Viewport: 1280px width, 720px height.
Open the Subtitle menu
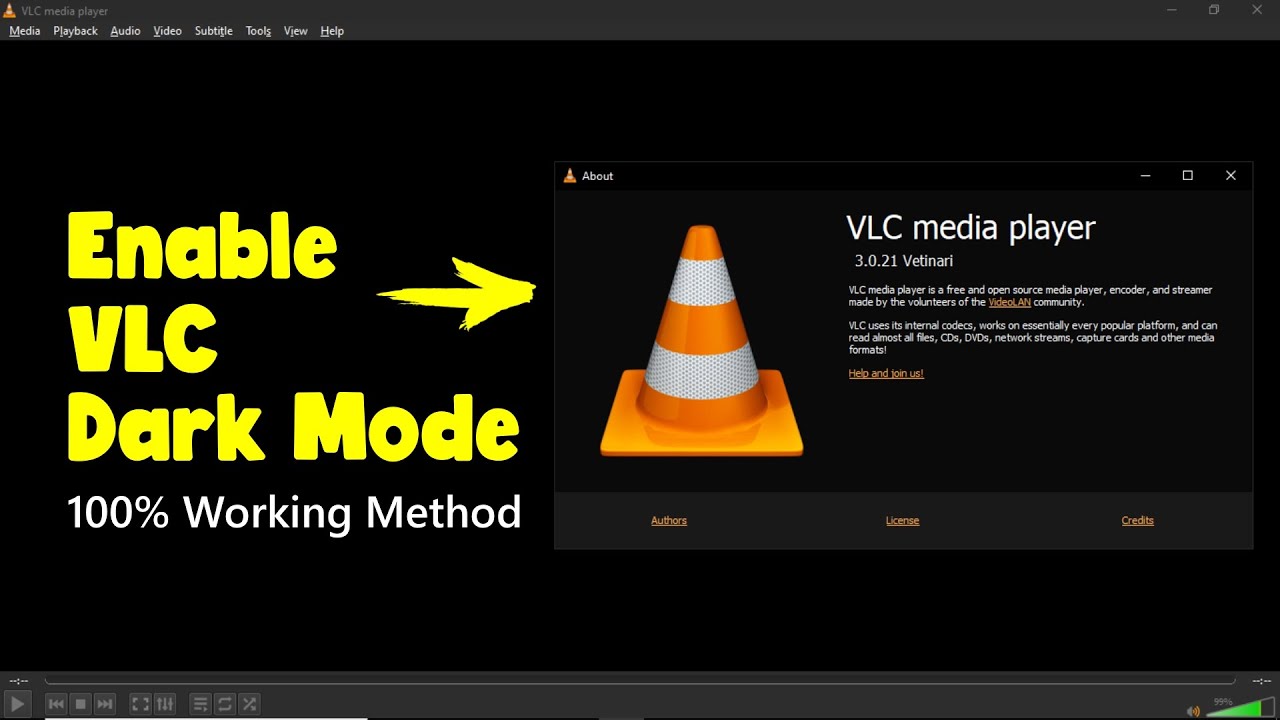click(x=213, y=31)
